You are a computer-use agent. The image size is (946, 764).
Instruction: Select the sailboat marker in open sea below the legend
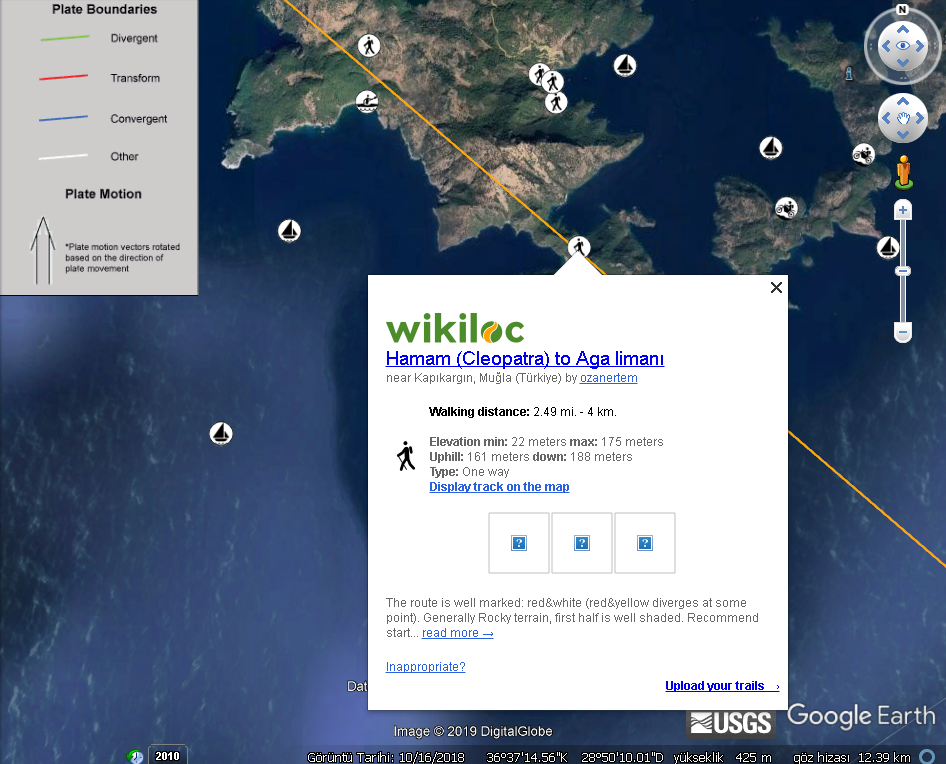click(221, 433)
